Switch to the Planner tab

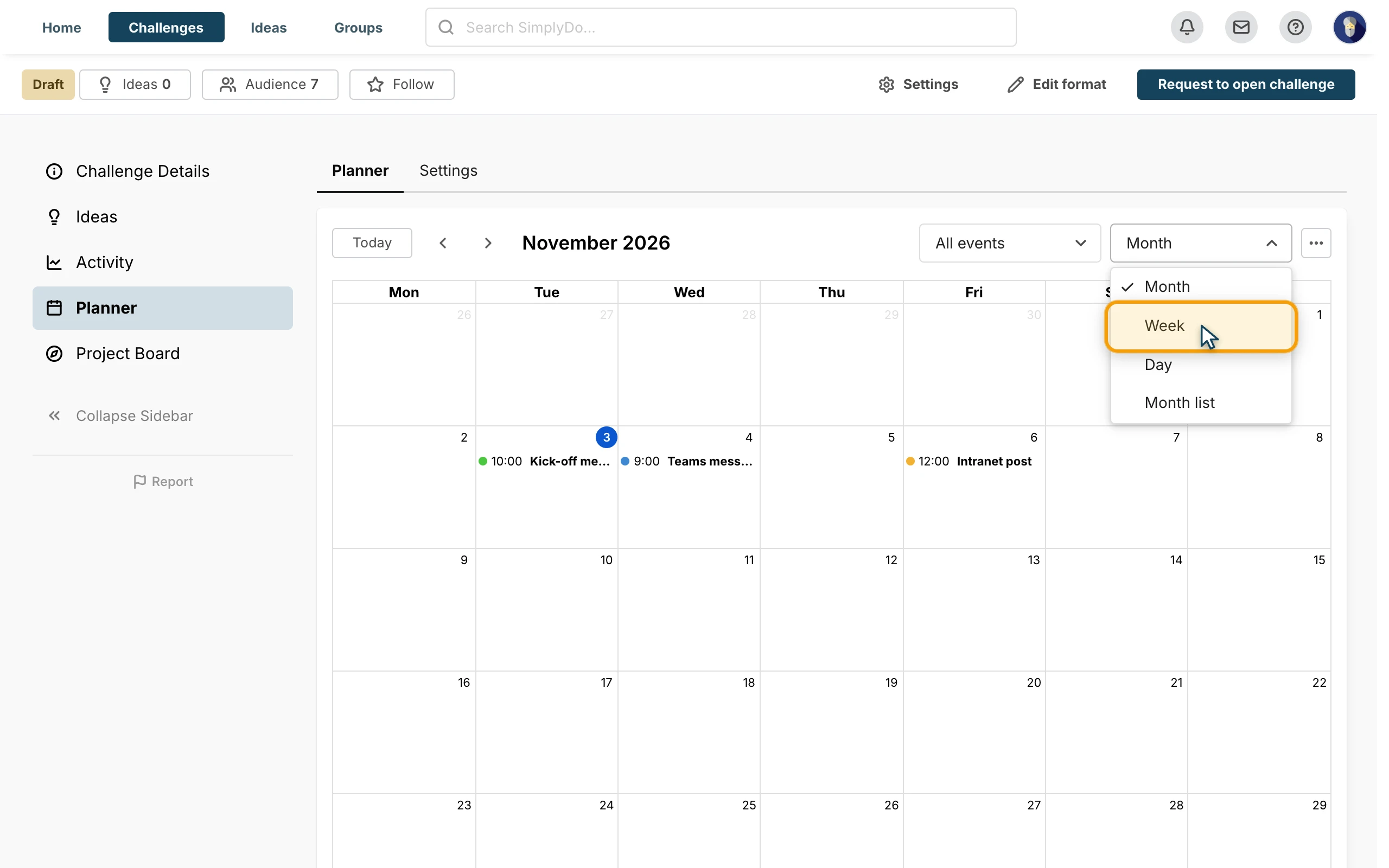tap(360, 170)
